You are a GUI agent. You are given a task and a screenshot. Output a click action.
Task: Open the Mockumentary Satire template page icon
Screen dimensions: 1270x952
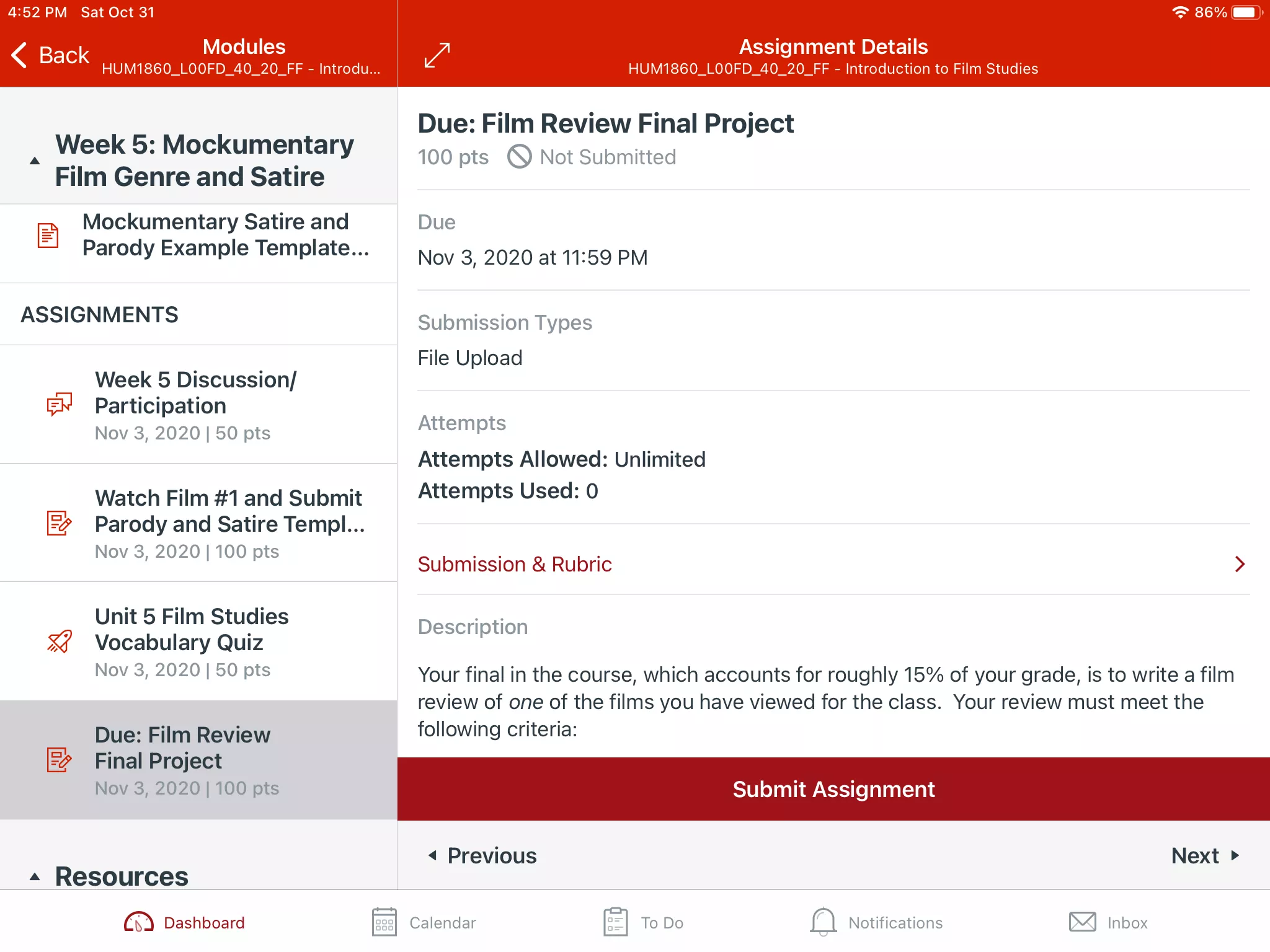coord(48,235)
